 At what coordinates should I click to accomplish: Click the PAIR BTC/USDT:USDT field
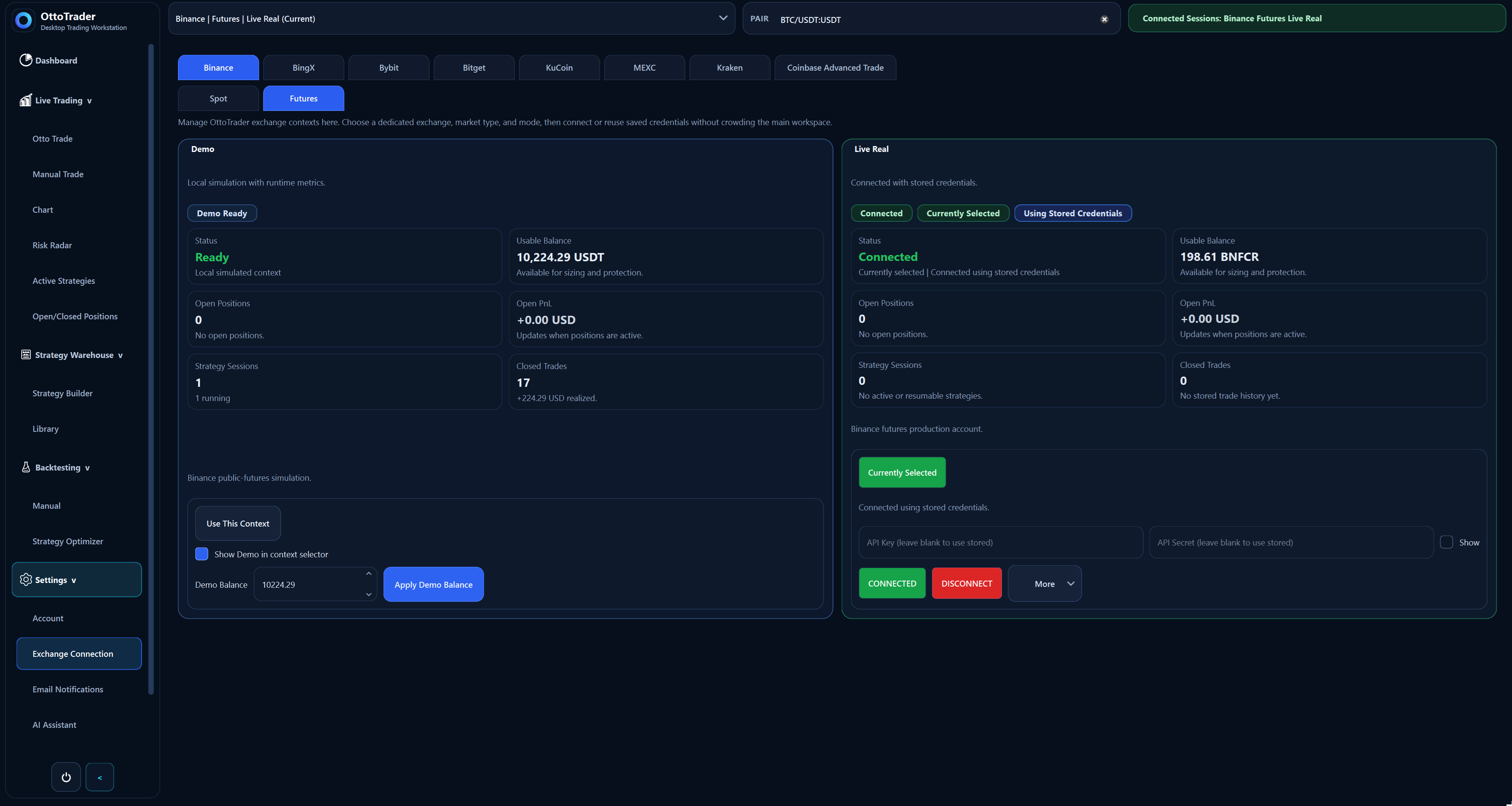tap(931, 19)
